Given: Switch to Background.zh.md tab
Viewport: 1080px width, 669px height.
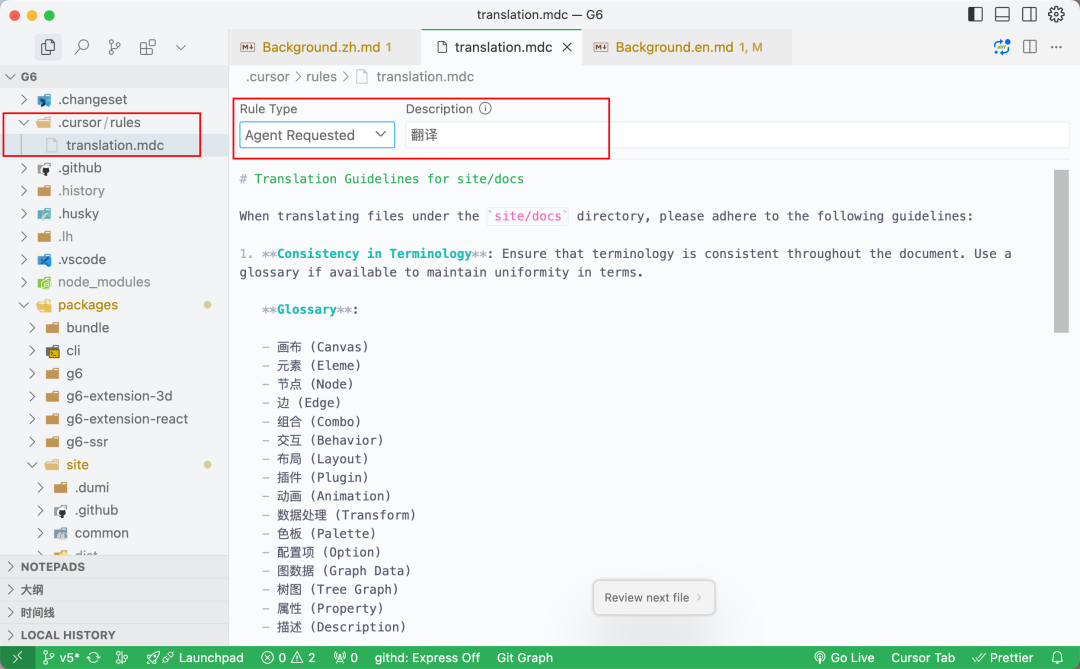Looking at the screenshot, I should point(324,47).
